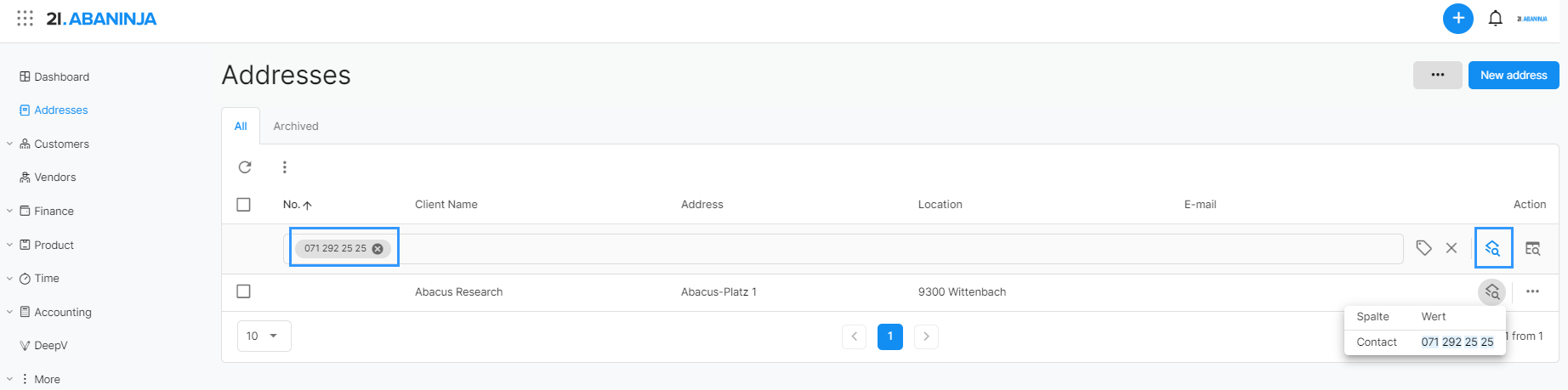Check the Abacus Research row checkbox
The width and height of the screenshot is (1568, 390).
coord(243,291)
